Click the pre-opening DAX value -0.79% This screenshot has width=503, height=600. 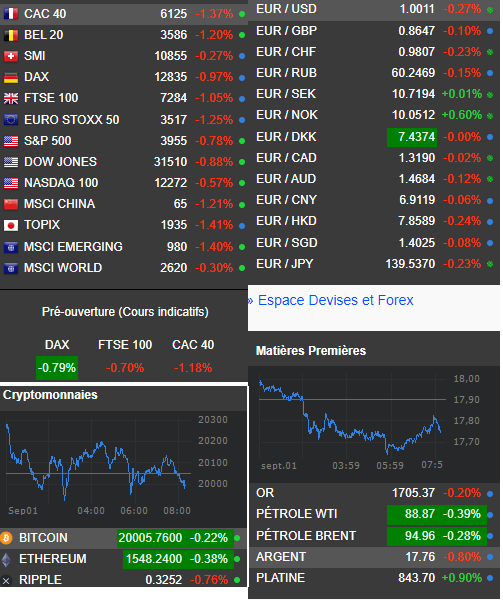[x=57, y=368]
